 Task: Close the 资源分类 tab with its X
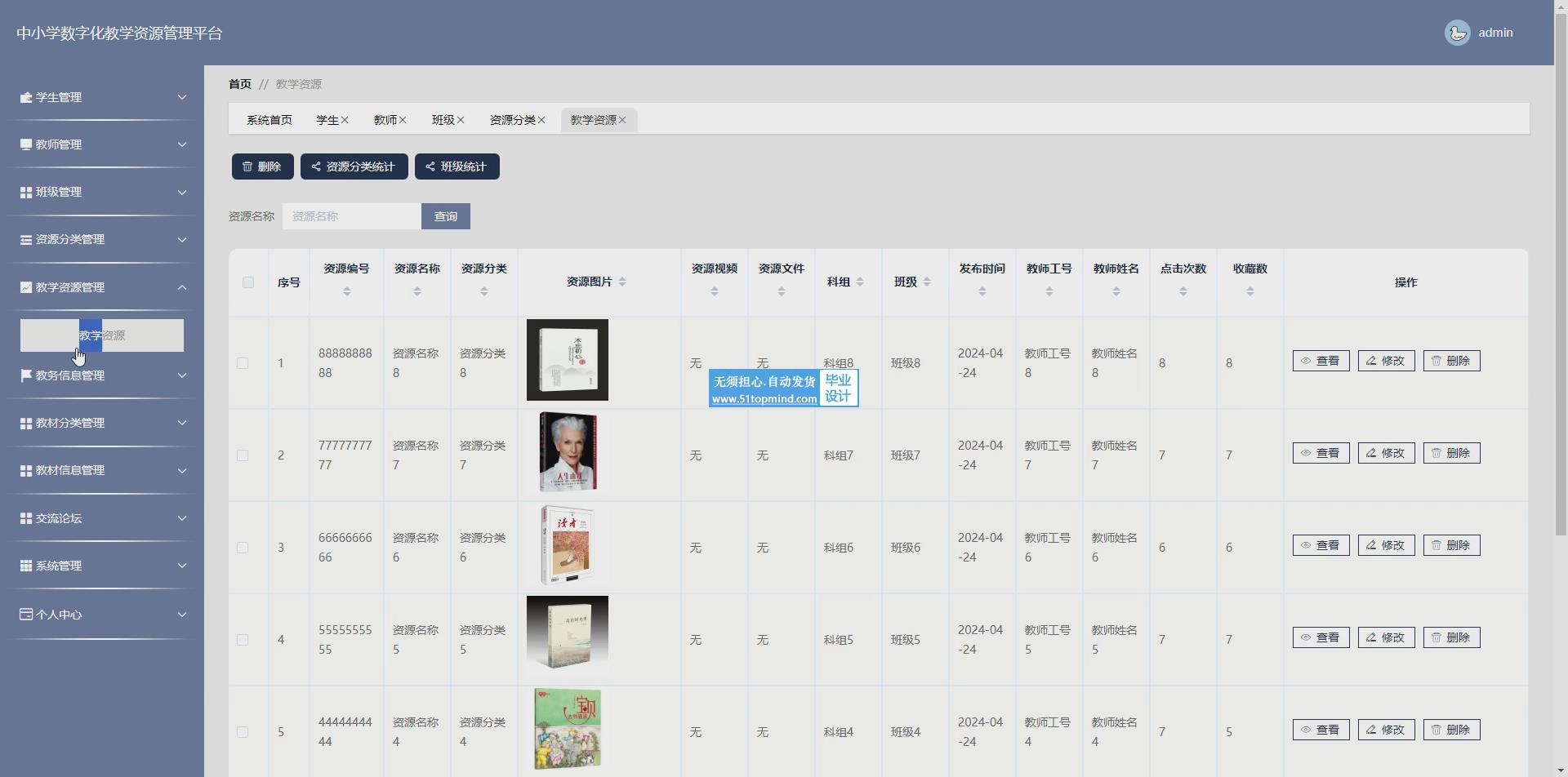point(541,120)
